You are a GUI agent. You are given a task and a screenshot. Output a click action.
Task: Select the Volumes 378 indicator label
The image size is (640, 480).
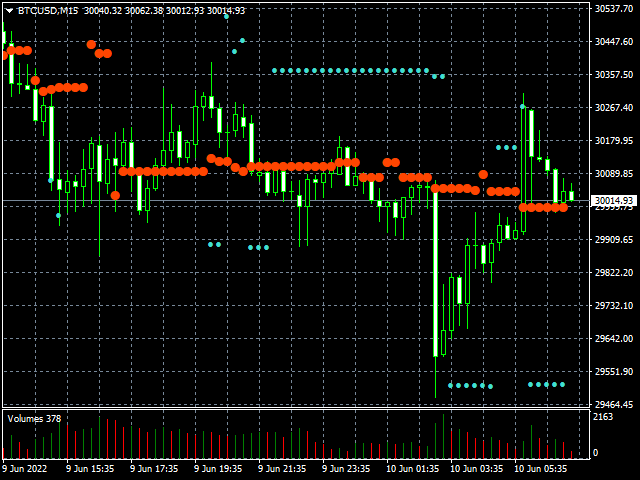(34, 419)
